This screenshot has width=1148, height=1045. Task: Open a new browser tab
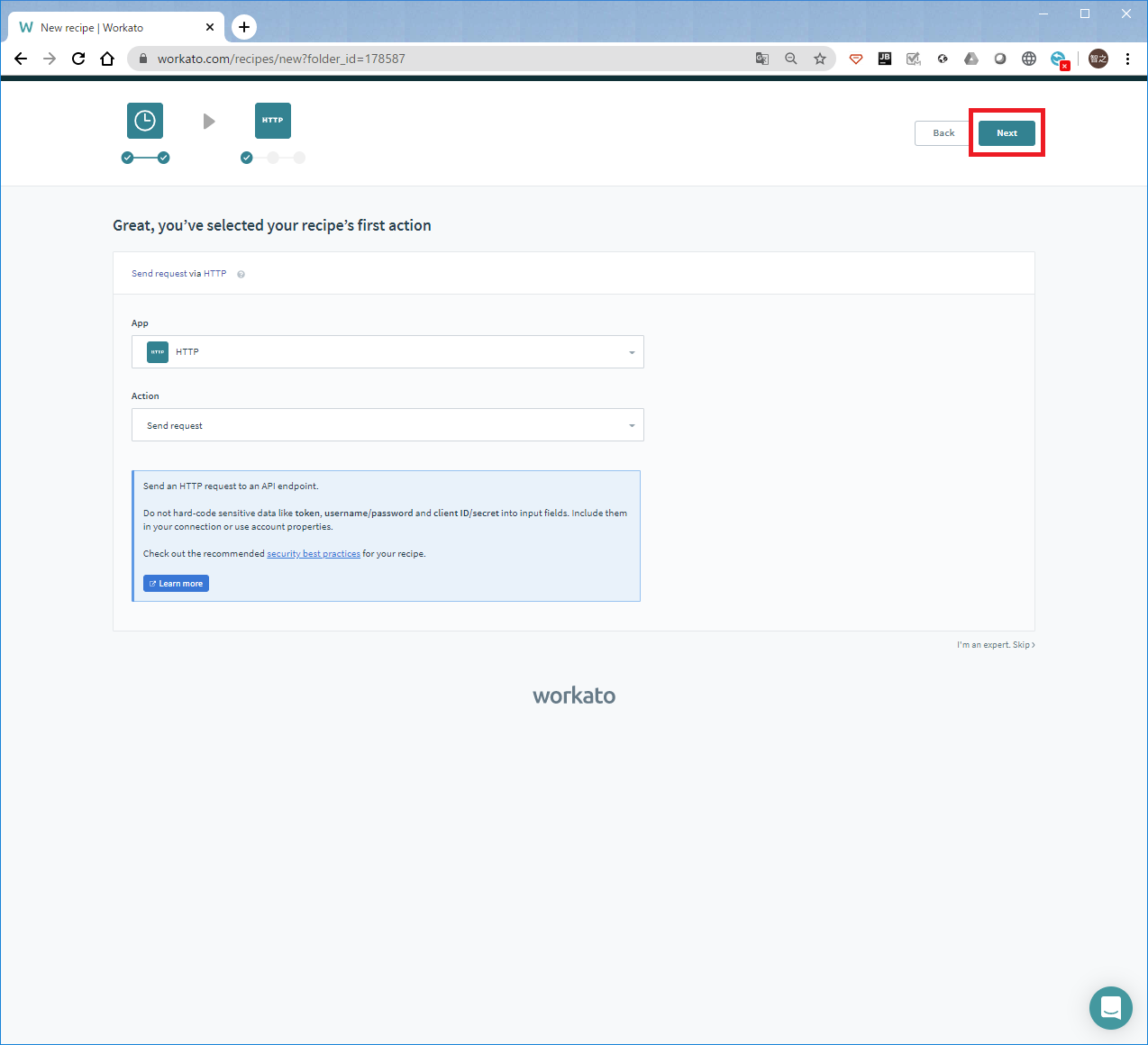tap(244, 27)
